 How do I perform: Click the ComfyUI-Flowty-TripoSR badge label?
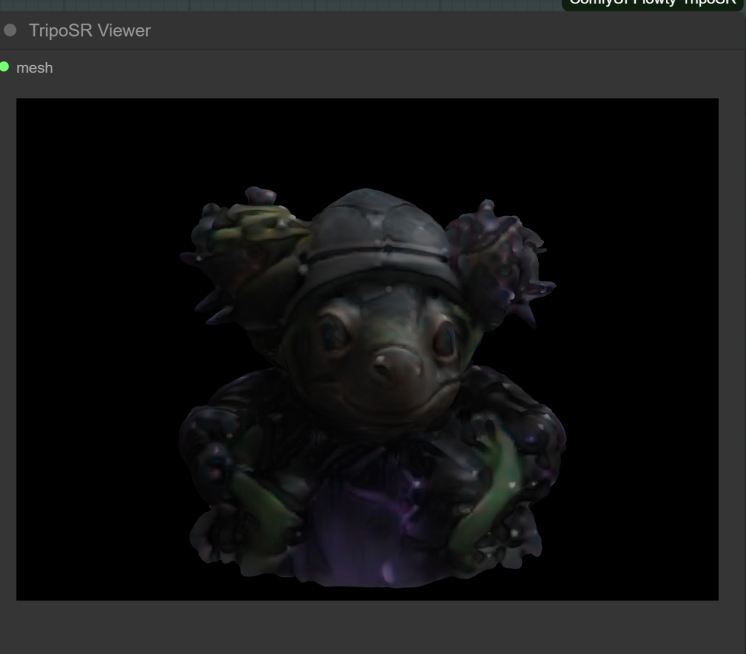(x=652, y=3)
